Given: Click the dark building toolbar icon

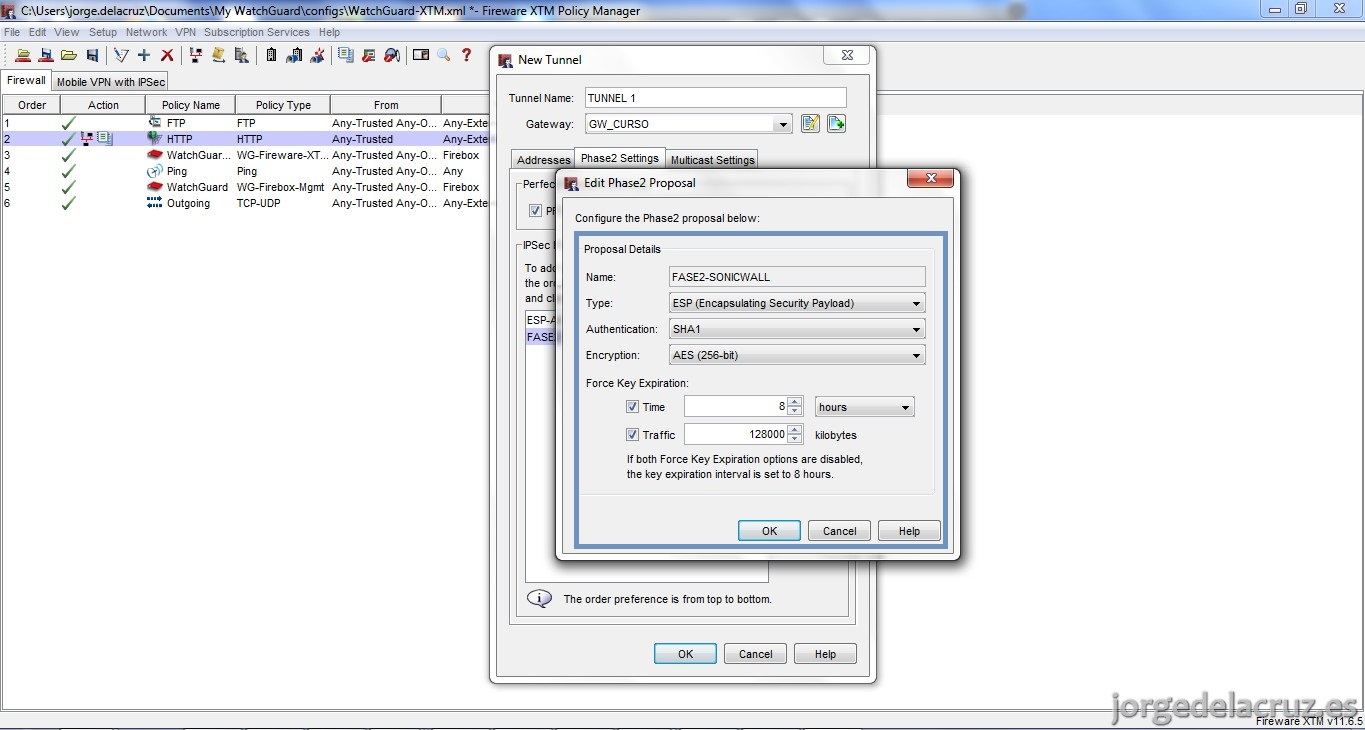Looking at the screenshot, I should pos(271,55).
